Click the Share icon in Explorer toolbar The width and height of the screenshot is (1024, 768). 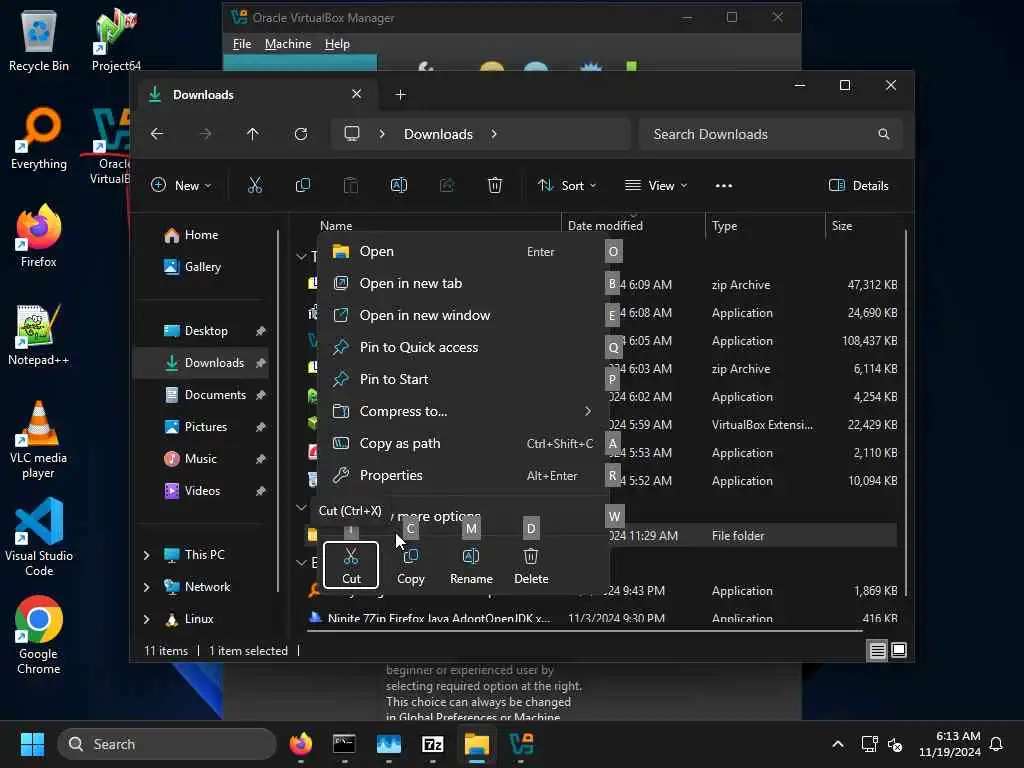[447, 185]
